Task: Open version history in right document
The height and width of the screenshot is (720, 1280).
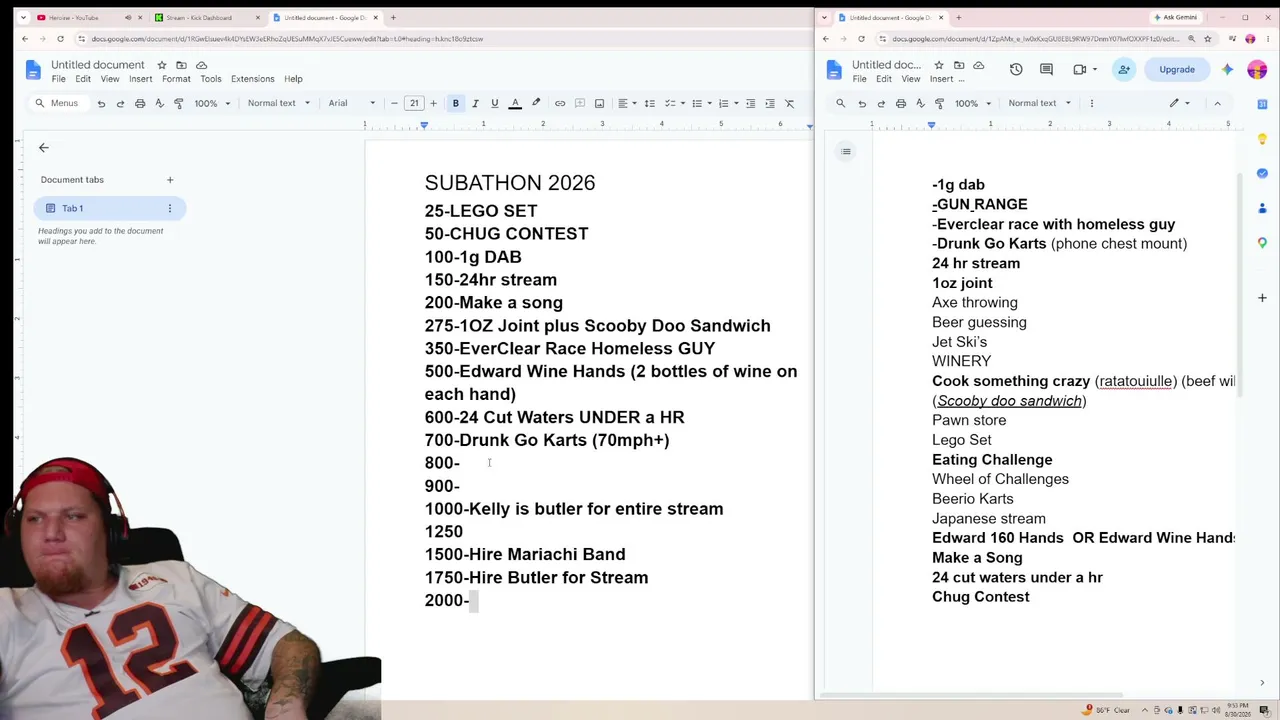Action: pos(1016,69)
